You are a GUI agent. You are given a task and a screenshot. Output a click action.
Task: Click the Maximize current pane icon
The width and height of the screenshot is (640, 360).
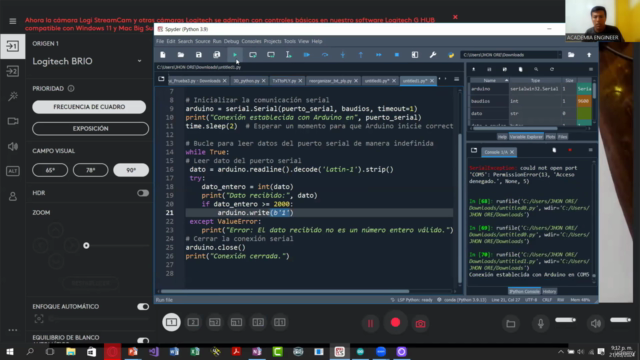tap(415, 55)
